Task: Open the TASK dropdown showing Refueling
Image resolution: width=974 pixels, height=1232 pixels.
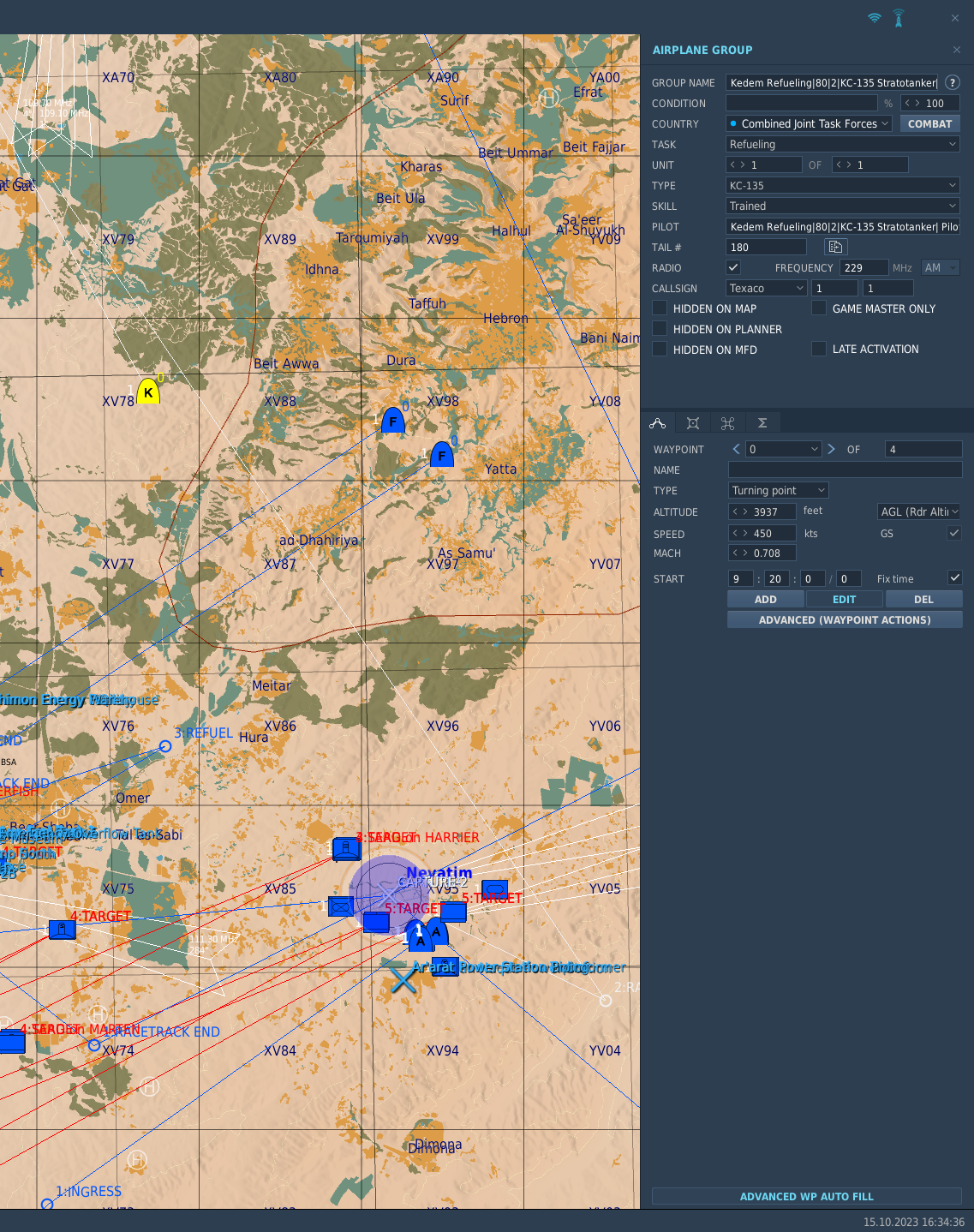Action: coord(842,144)
